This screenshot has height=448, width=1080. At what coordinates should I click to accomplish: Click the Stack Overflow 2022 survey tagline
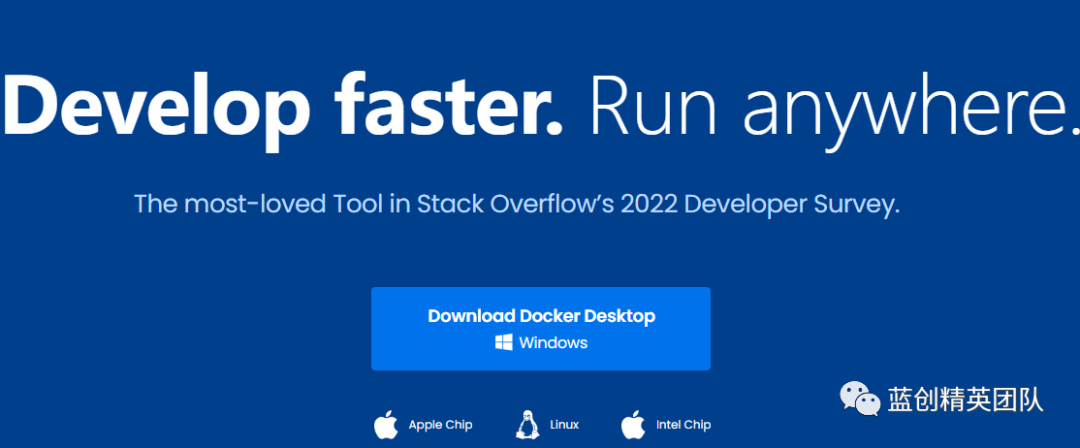point(517,205)
